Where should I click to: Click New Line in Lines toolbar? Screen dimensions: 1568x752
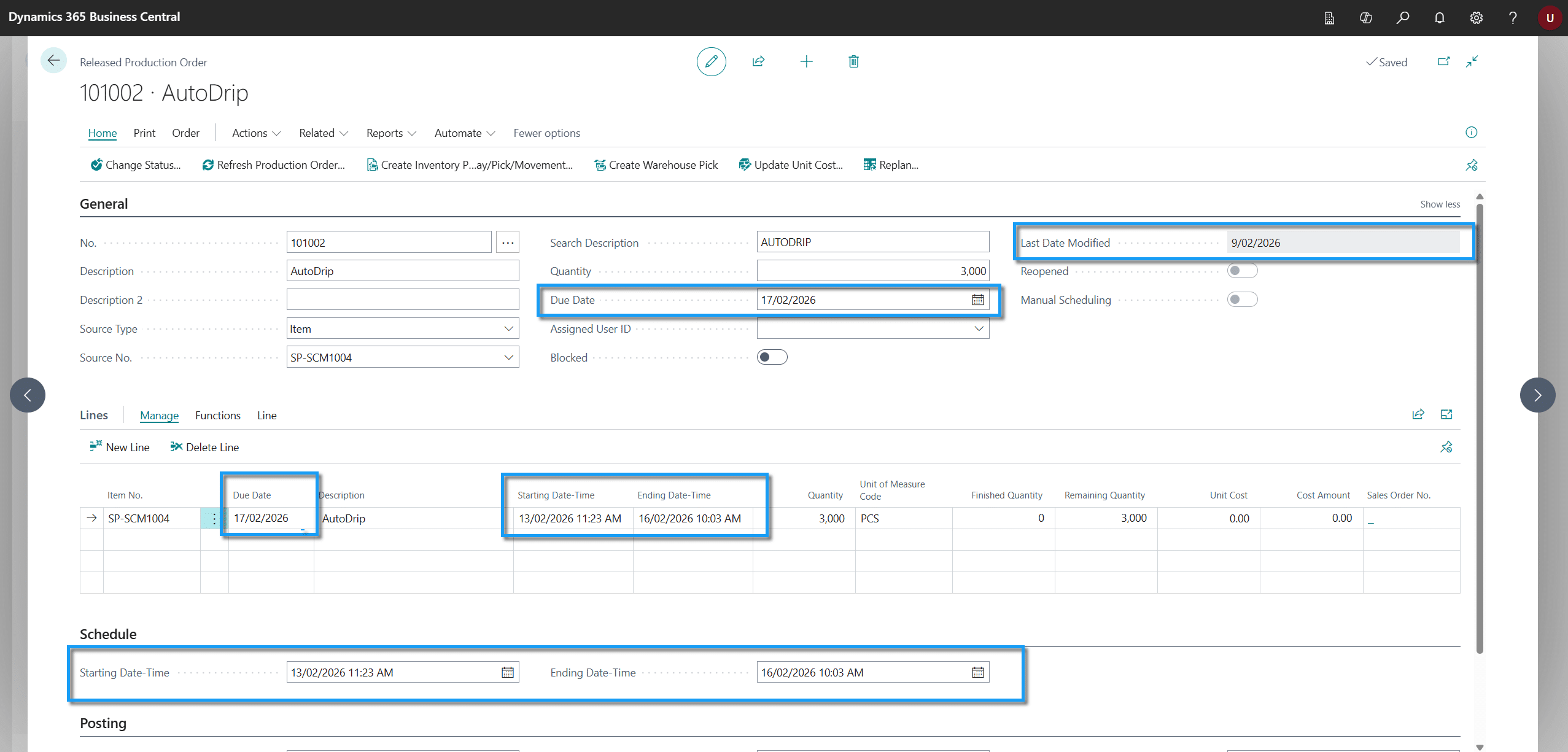click(x=119, y=447)
